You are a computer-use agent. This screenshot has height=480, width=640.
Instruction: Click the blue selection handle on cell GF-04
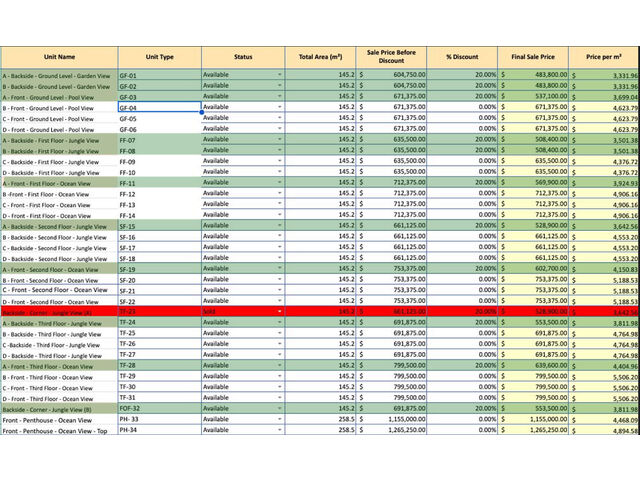(x=202, y=112)
